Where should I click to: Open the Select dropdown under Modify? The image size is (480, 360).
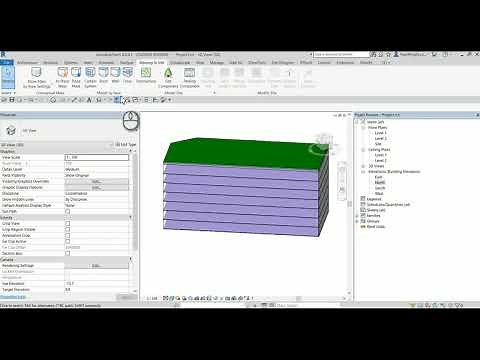[8, 93]
